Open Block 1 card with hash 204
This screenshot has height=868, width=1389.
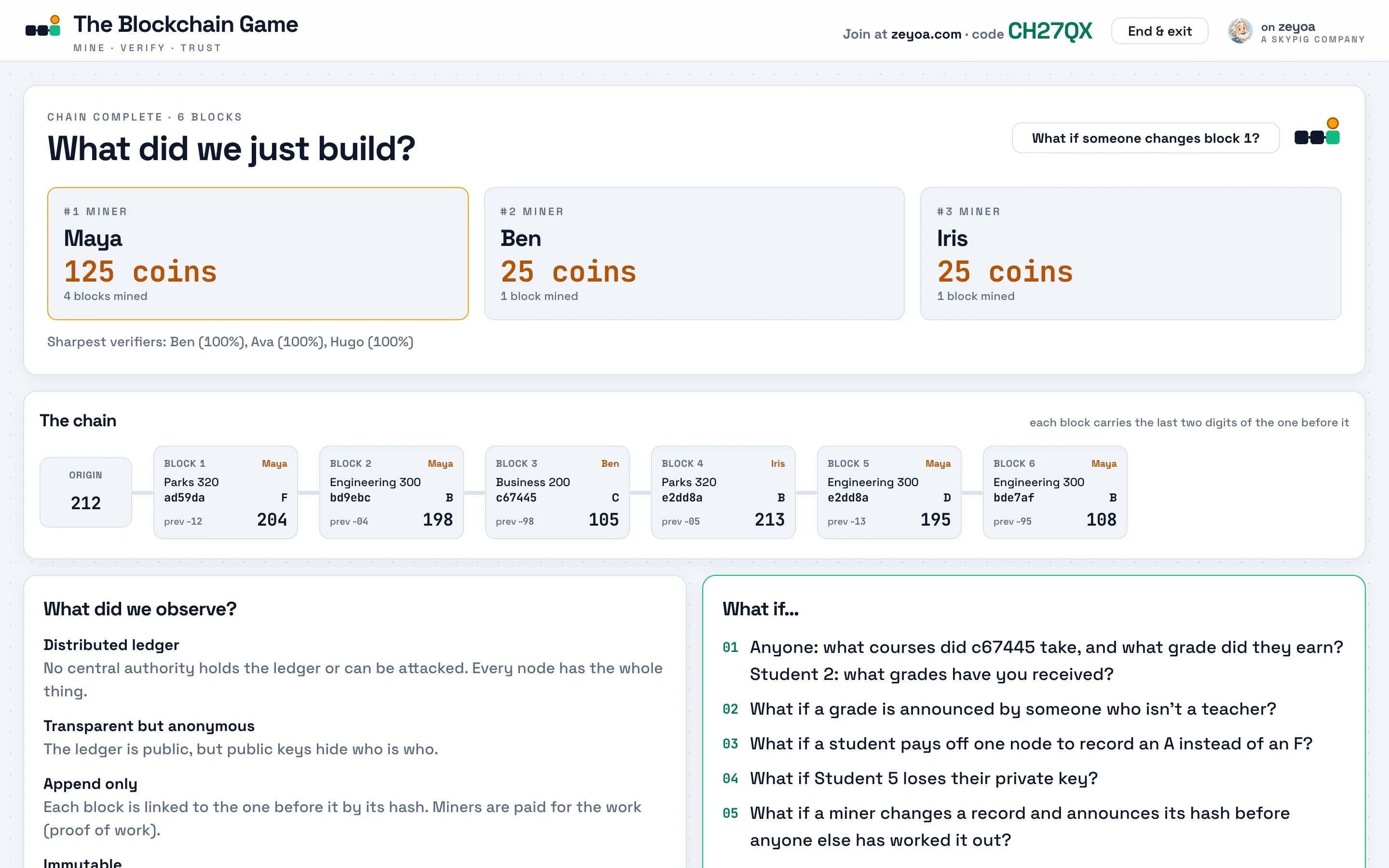[226, 492]
